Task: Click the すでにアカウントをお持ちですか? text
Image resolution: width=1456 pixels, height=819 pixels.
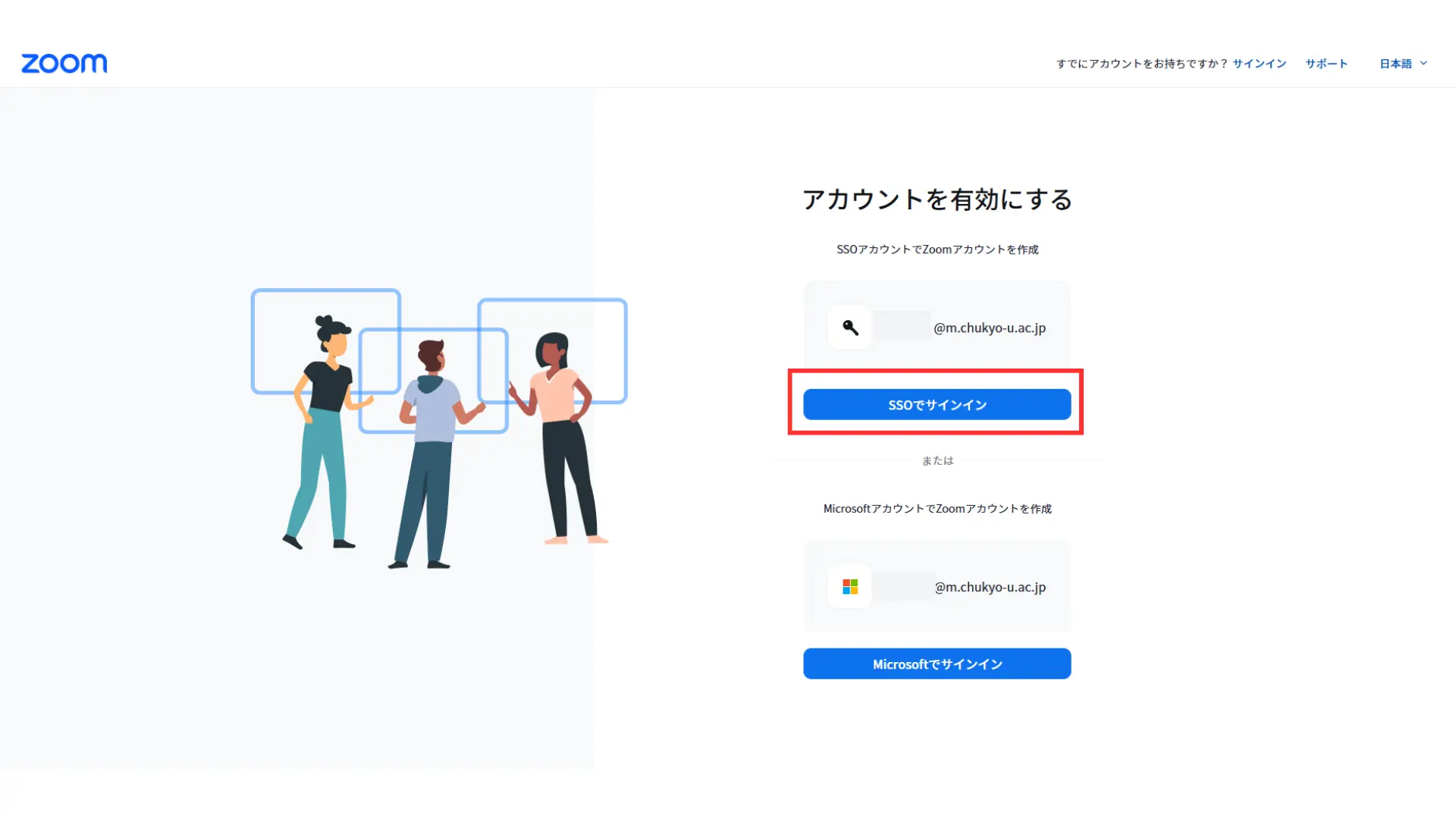Action: click(1141, 64)
